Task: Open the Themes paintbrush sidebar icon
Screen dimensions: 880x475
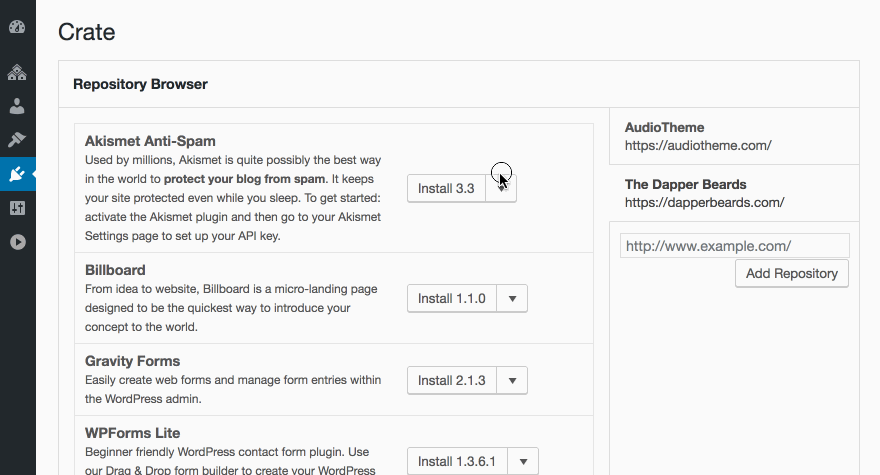Action: tap(17, 139)
